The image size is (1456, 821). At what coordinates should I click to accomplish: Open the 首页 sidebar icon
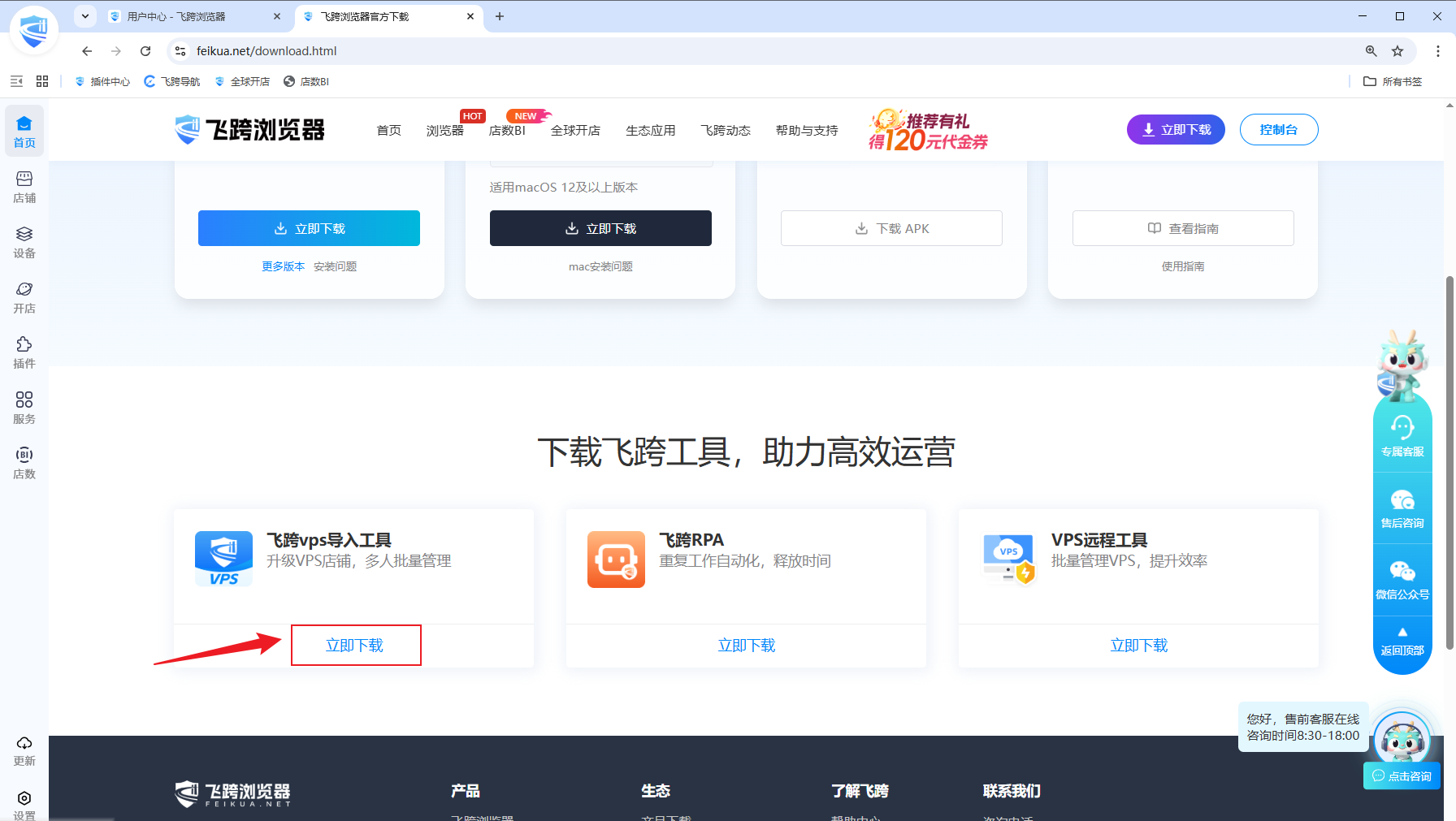[x=24, y=132]
